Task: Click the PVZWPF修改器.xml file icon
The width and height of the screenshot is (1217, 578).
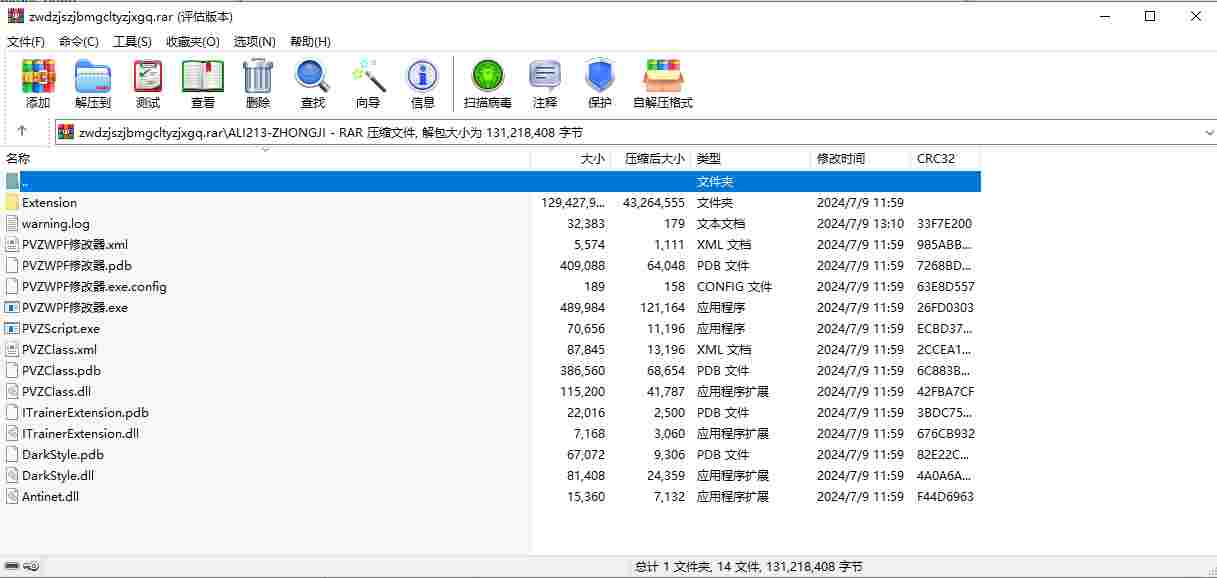Action: pos(12,244)
